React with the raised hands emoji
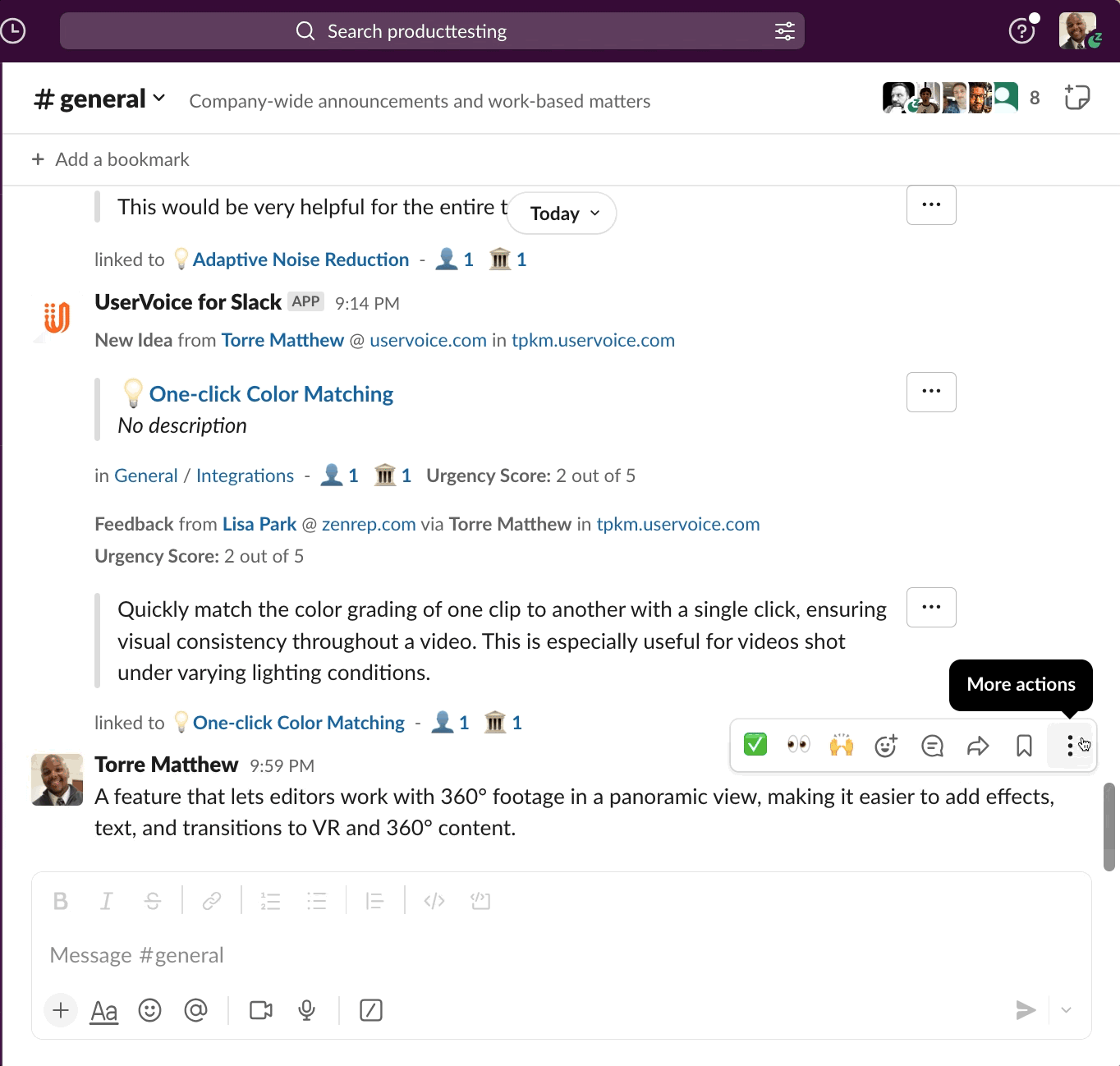Viewport: 1120px width, 1066px height. point(842,745)
